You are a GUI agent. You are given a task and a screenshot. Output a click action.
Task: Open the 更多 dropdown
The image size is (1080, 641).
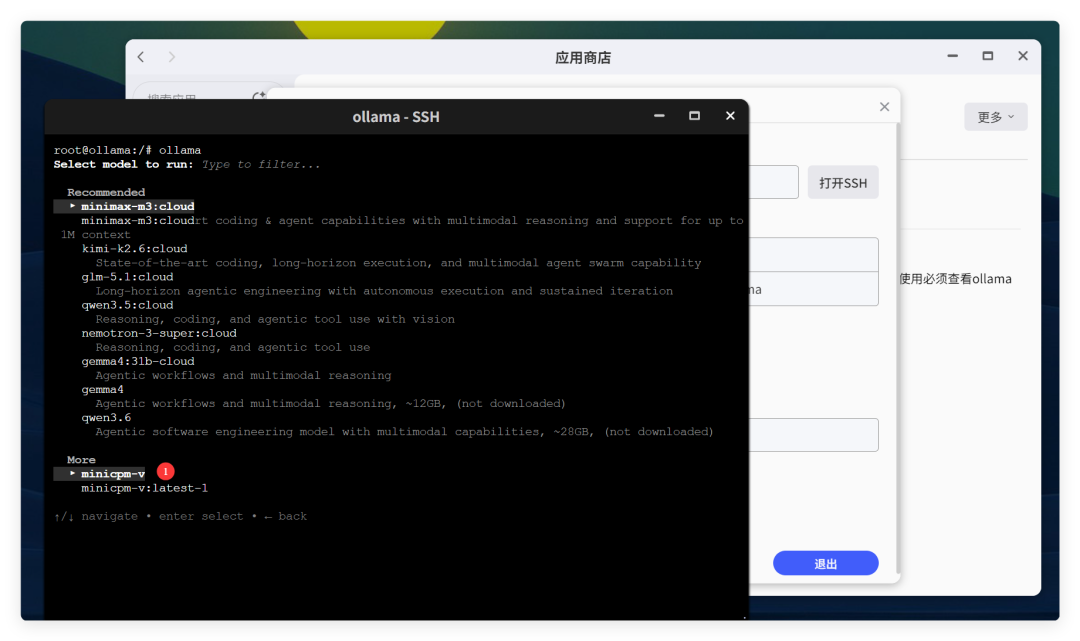click(995, 117)
